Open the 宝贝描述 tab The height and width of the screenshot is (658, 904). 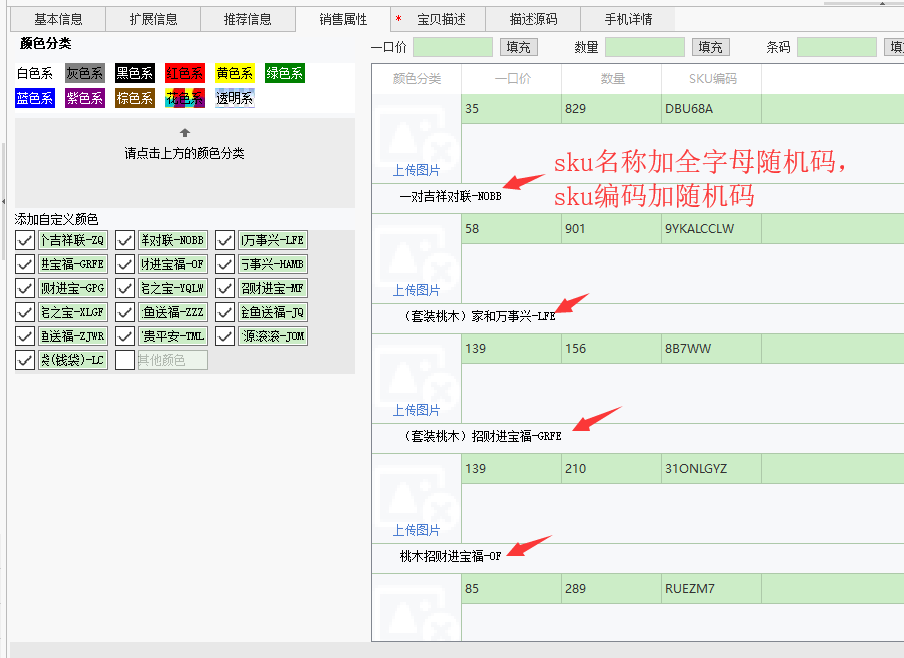tap(441, 19)
